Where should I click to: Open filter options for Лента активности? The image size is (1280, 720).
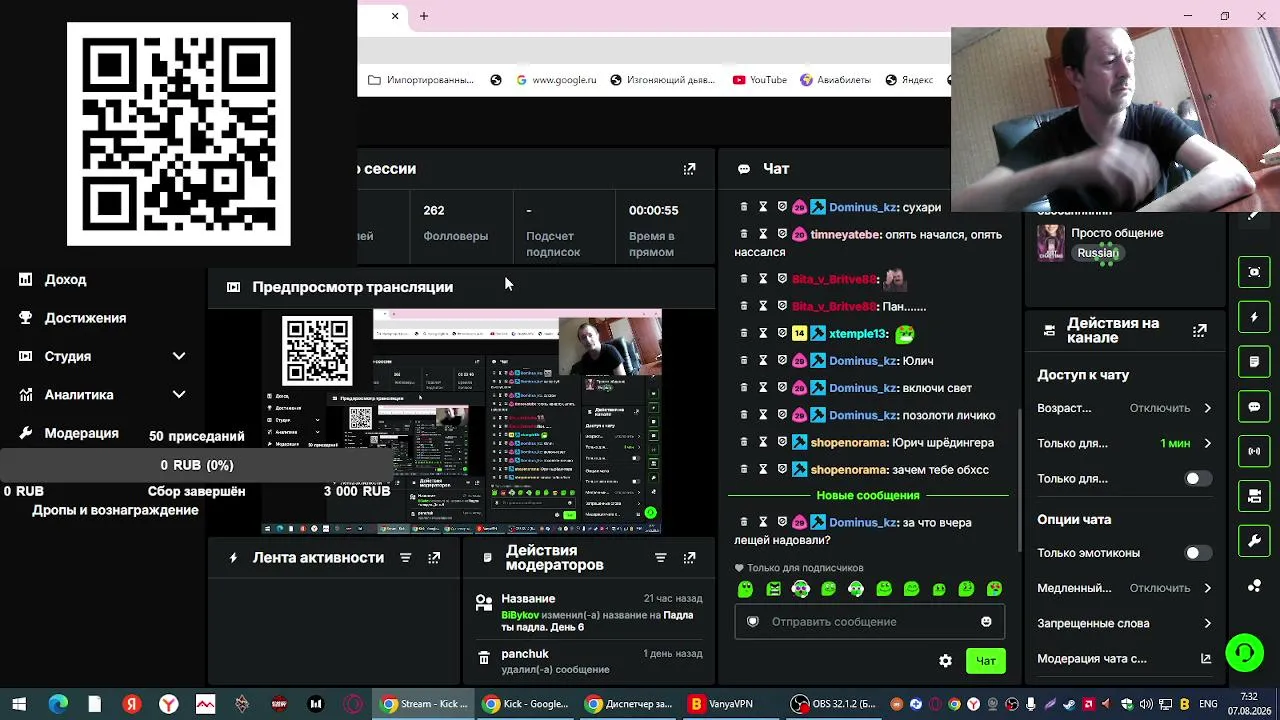pos(405,558)
